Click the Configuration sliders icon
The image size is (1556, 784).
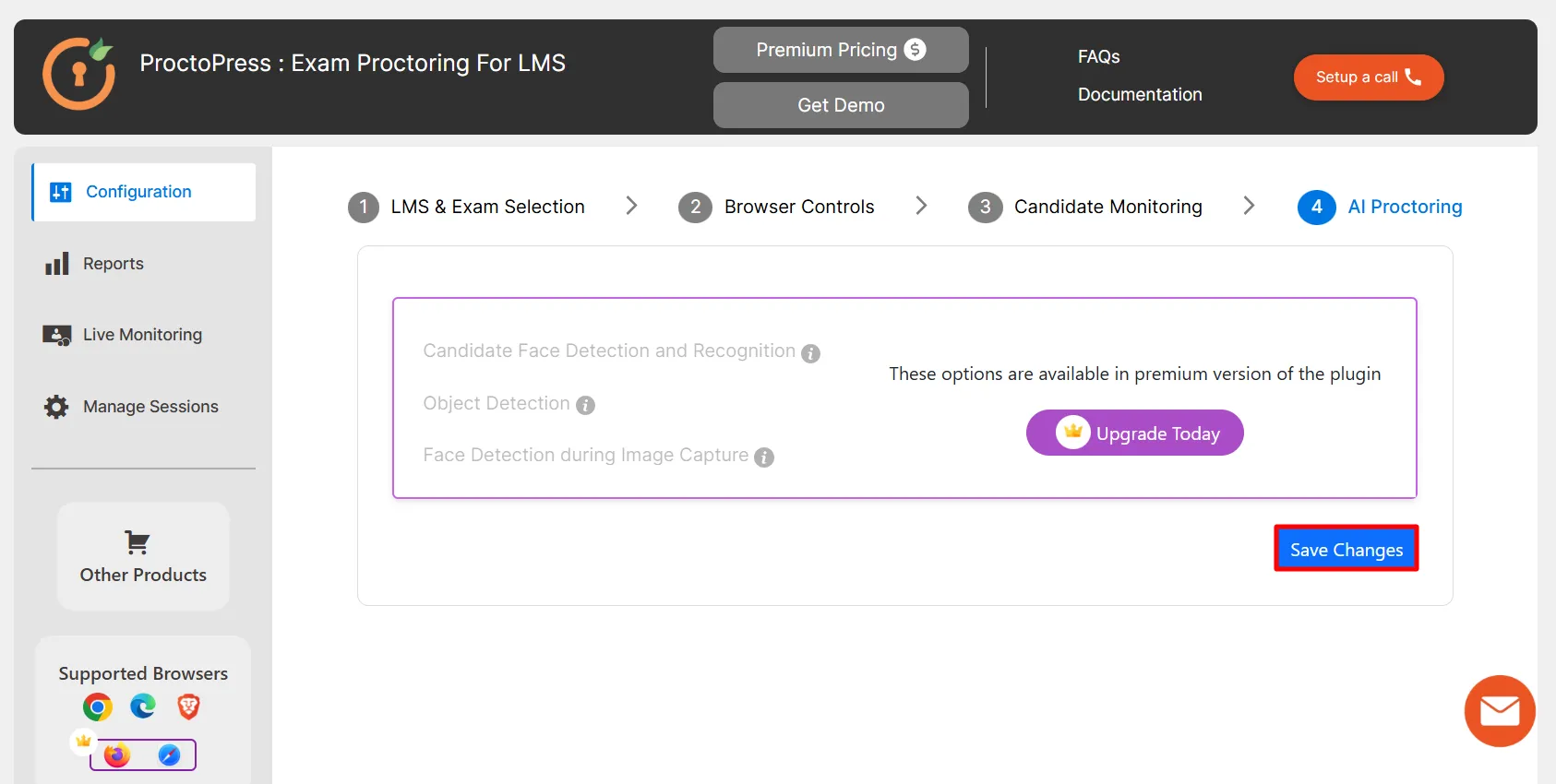coord(61,192)
